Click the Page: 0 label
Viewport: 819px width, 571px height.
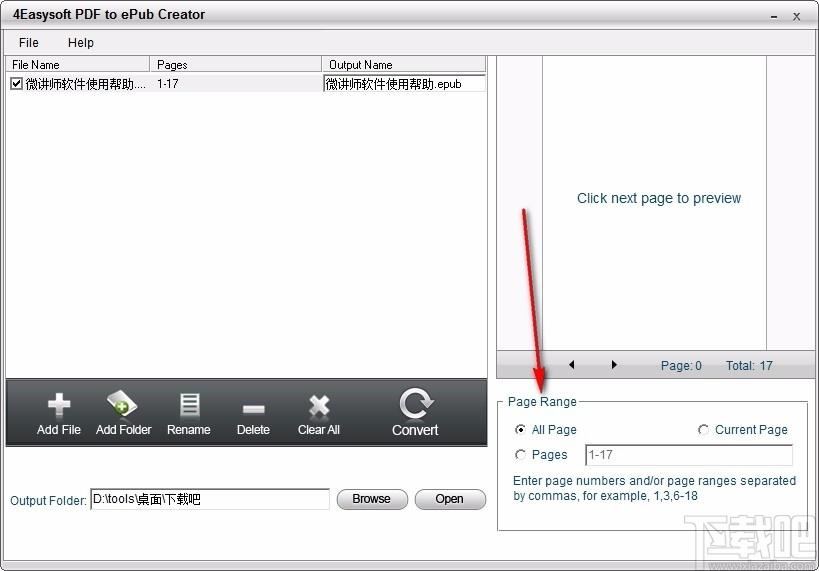pyautogui.click(x=681, y=365)
